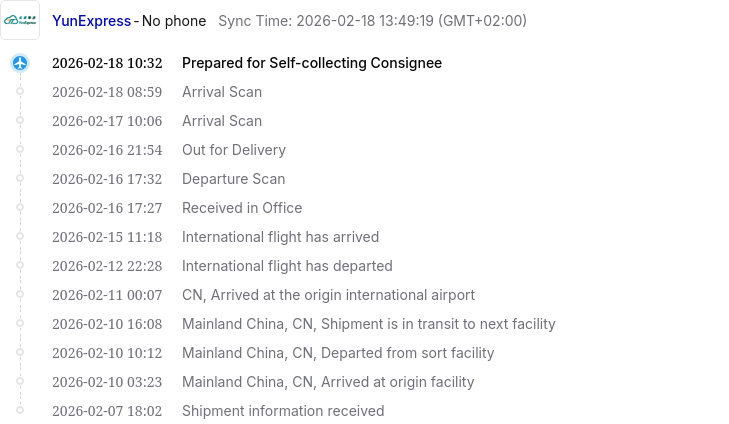Click the "Prepared for Self-collecting Consignee" status
The height and width of the screenshot is (424, 729).
coord(311,63)
